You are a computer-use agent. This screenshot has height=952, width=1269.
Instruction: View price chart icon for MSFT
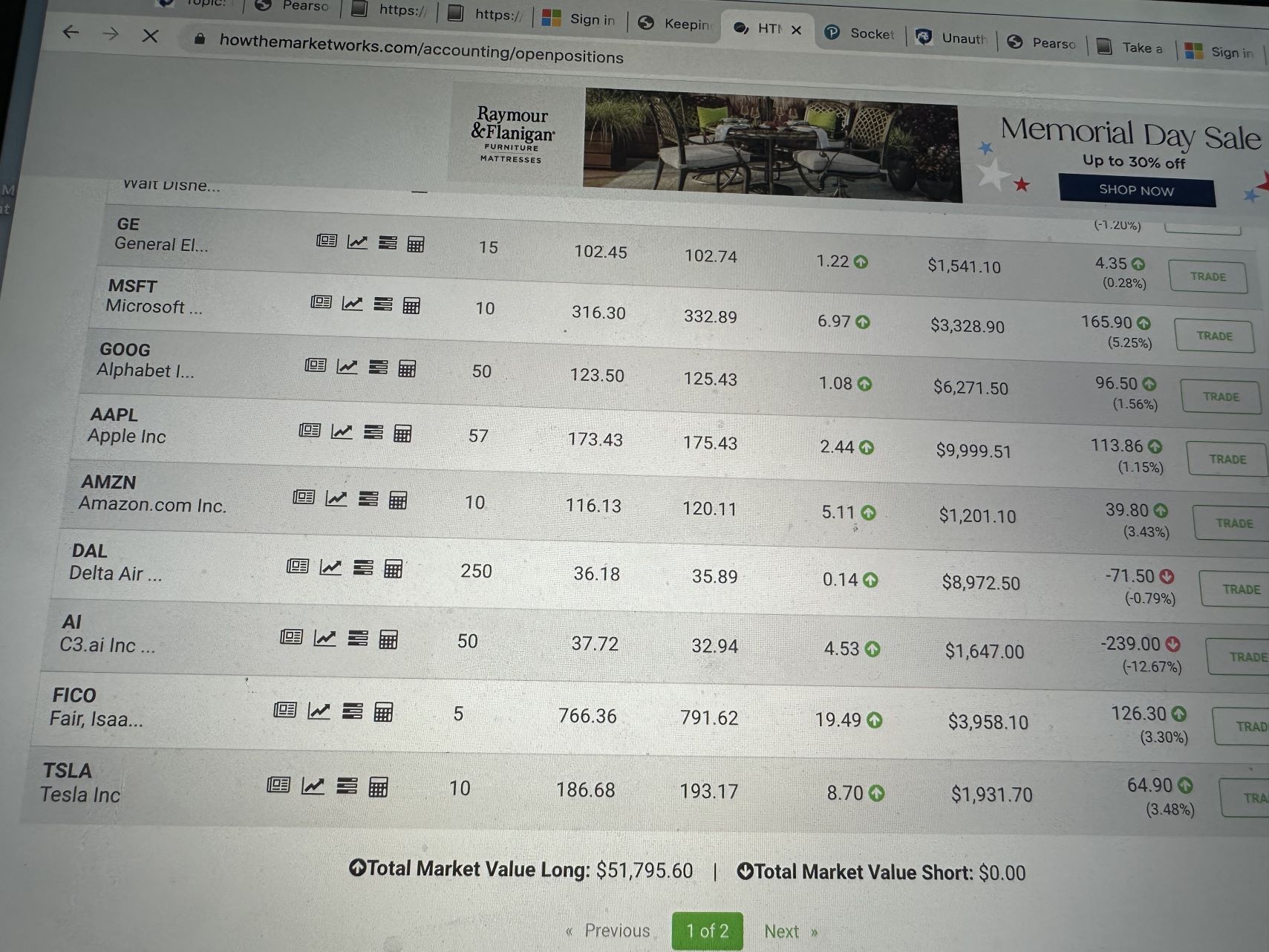[x=352, y=304]
